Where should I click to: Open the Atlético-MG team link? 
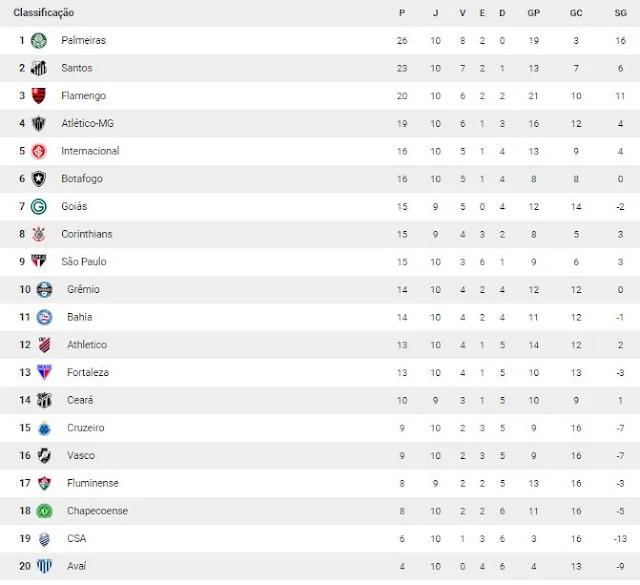[x=87, y=123]
